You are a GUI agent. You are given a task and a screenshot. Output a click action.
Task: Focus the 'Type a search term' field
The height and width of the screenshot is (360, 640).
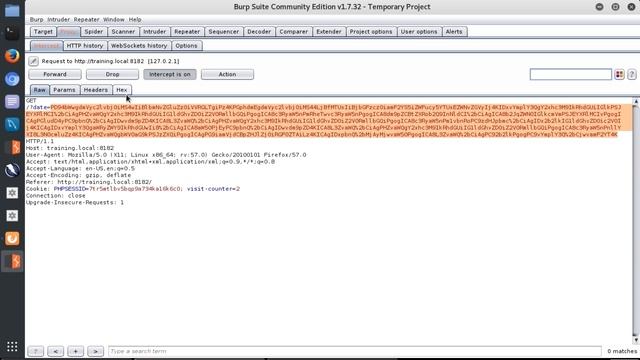[355, 351]
